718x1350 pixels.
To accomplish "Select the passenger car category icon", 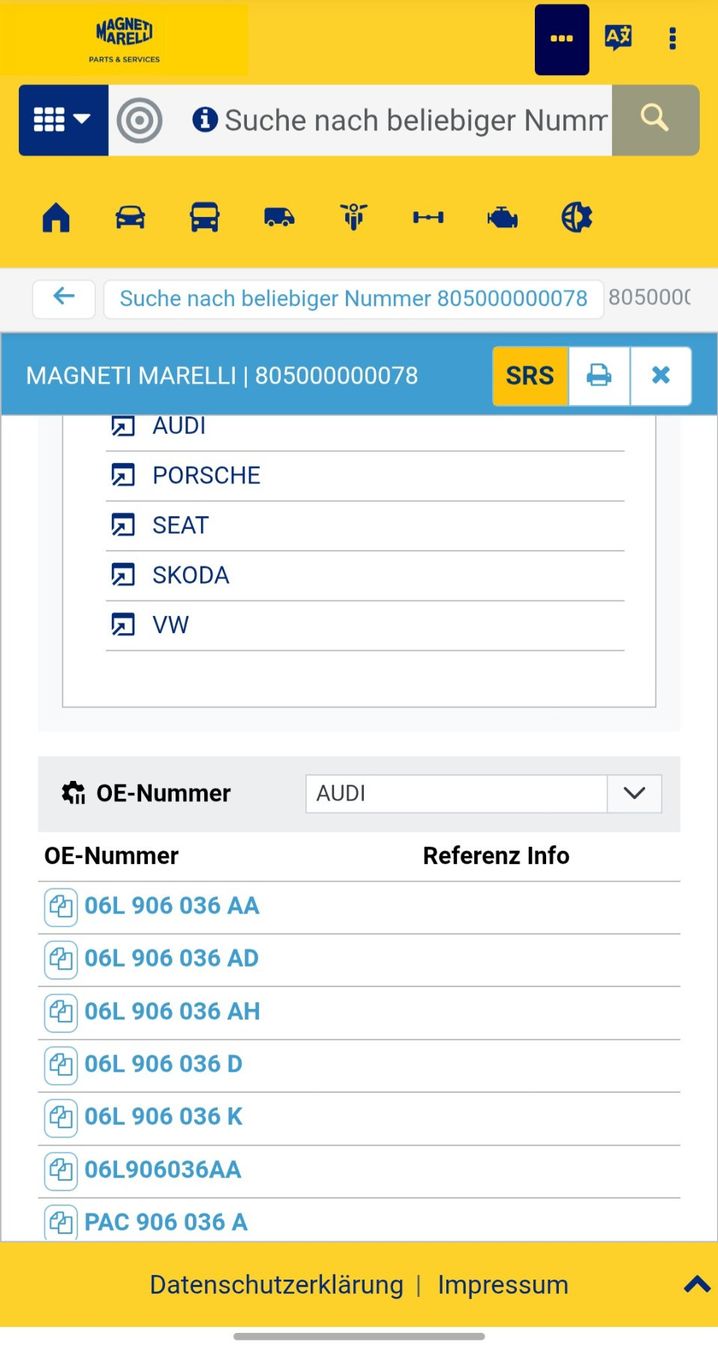I will click(130, 217).
